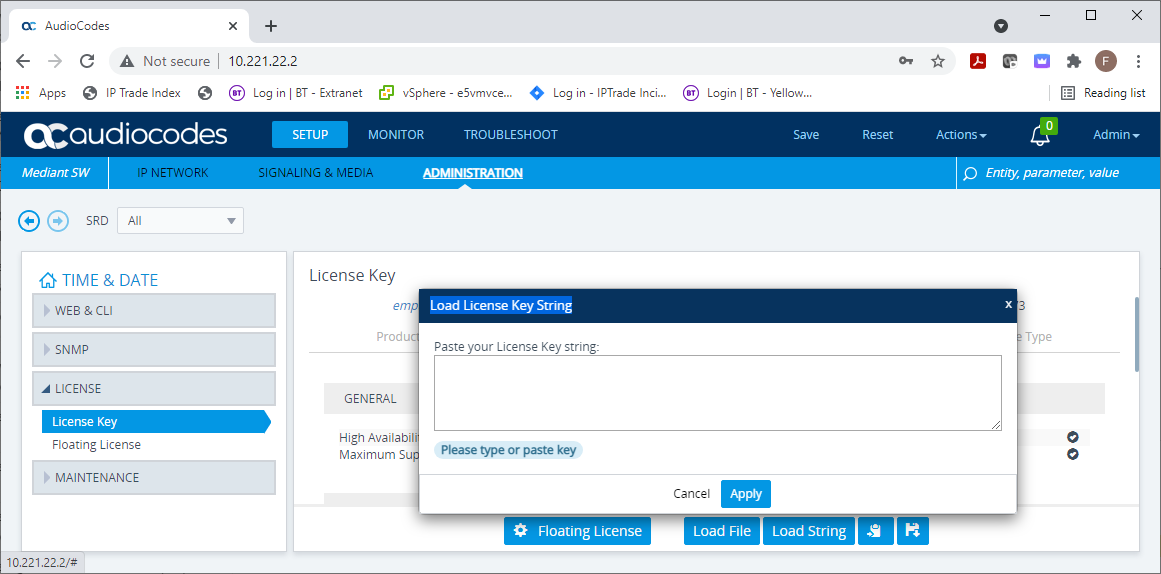Click the License Key string text area
The image size is (1161, 574).
click(717, 393)
